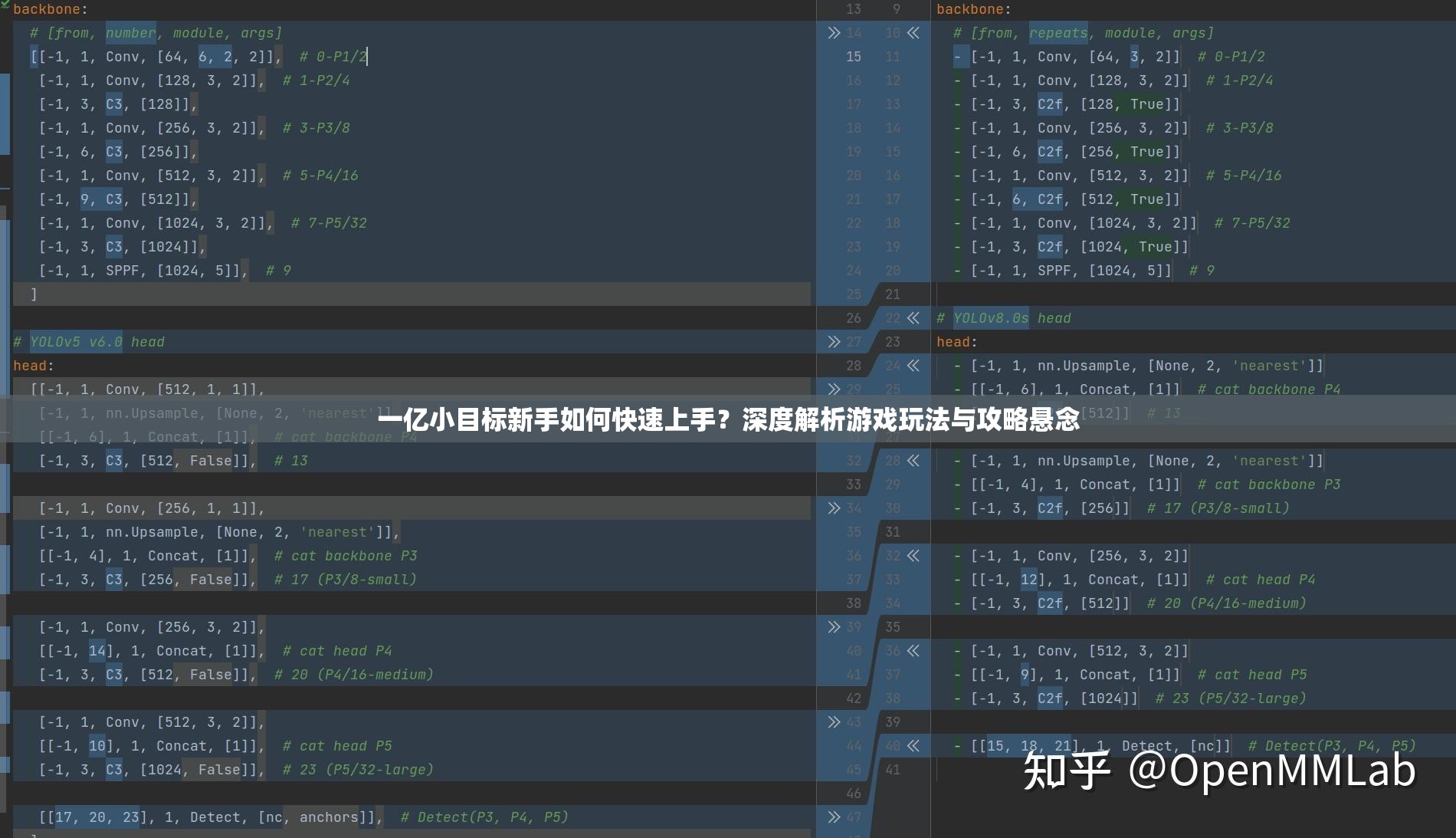Click 'backbone:' in the left pane
Screen dimensions: 1456x838
pos(50,9)
